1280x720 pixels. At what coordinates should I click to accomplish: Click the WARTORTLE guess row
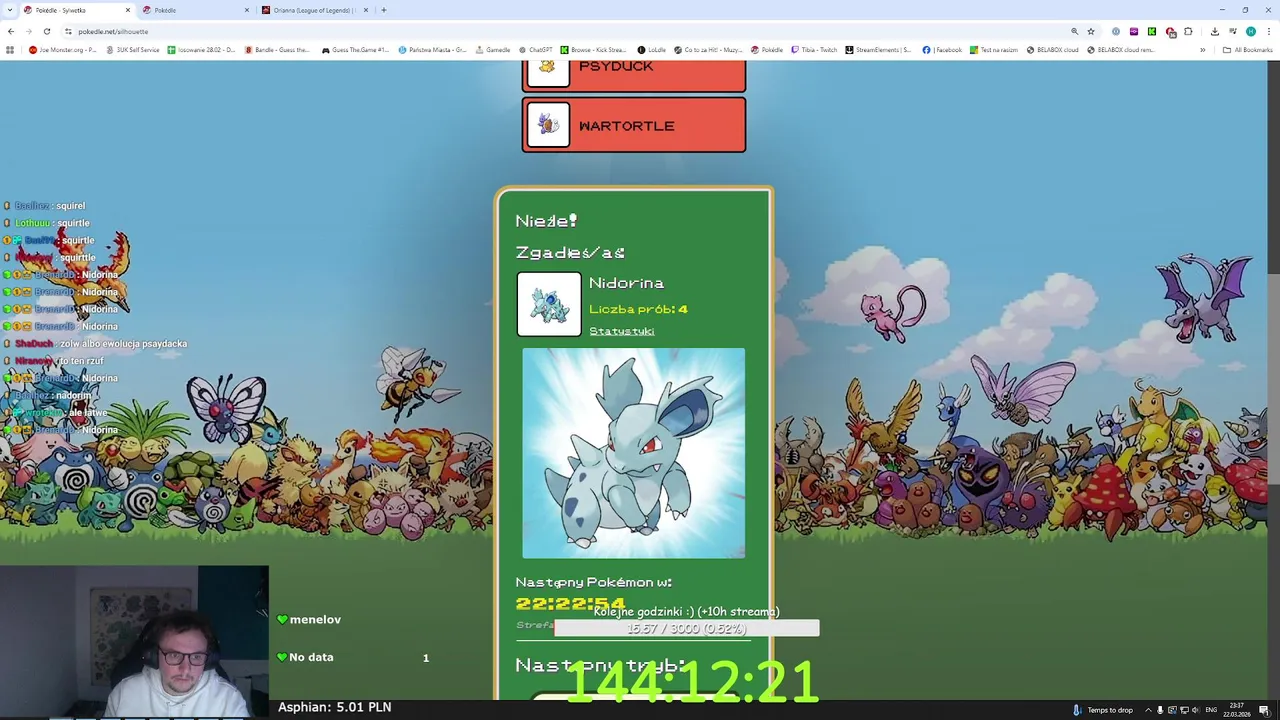click(x=634, y=125)
